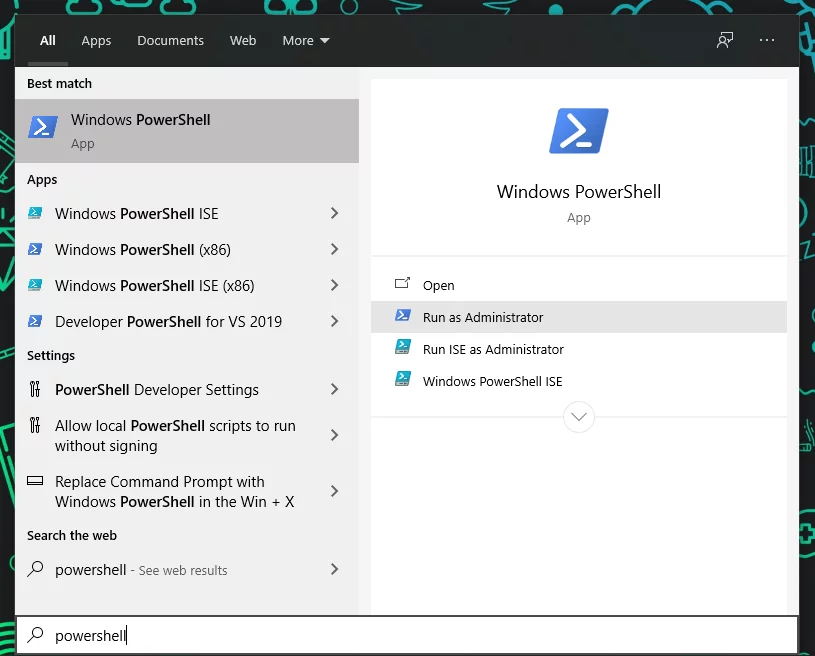Select the Windows PowerShell ISE result text
815x656 pixels.
point(137,214)
